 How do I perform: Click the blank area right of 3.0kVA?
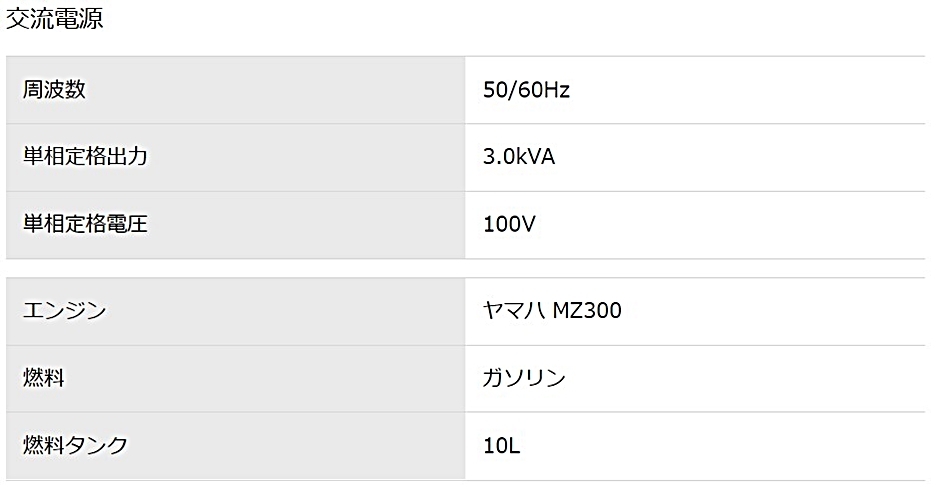click(740, 157)
